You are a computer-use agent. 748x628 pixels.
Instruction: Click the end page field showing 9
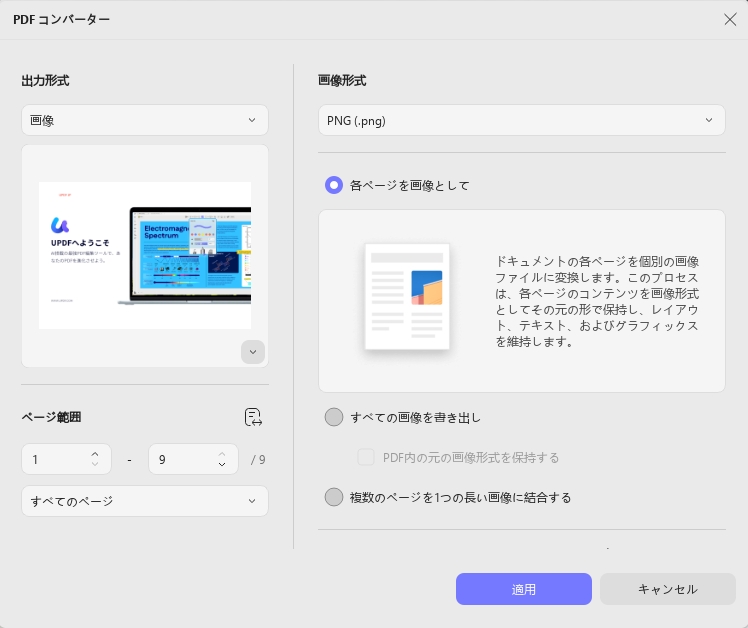point(193,459)
